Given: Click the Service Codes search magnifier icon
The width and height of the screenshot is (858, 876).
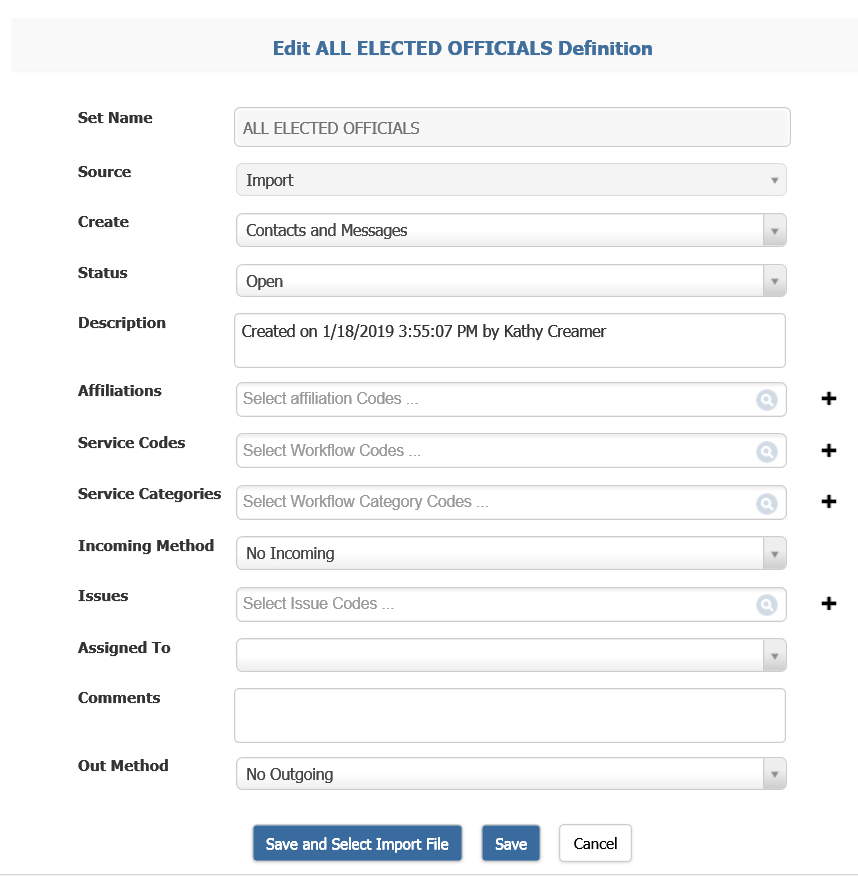Looking at the screenshot, I should (x=766, y=451).
